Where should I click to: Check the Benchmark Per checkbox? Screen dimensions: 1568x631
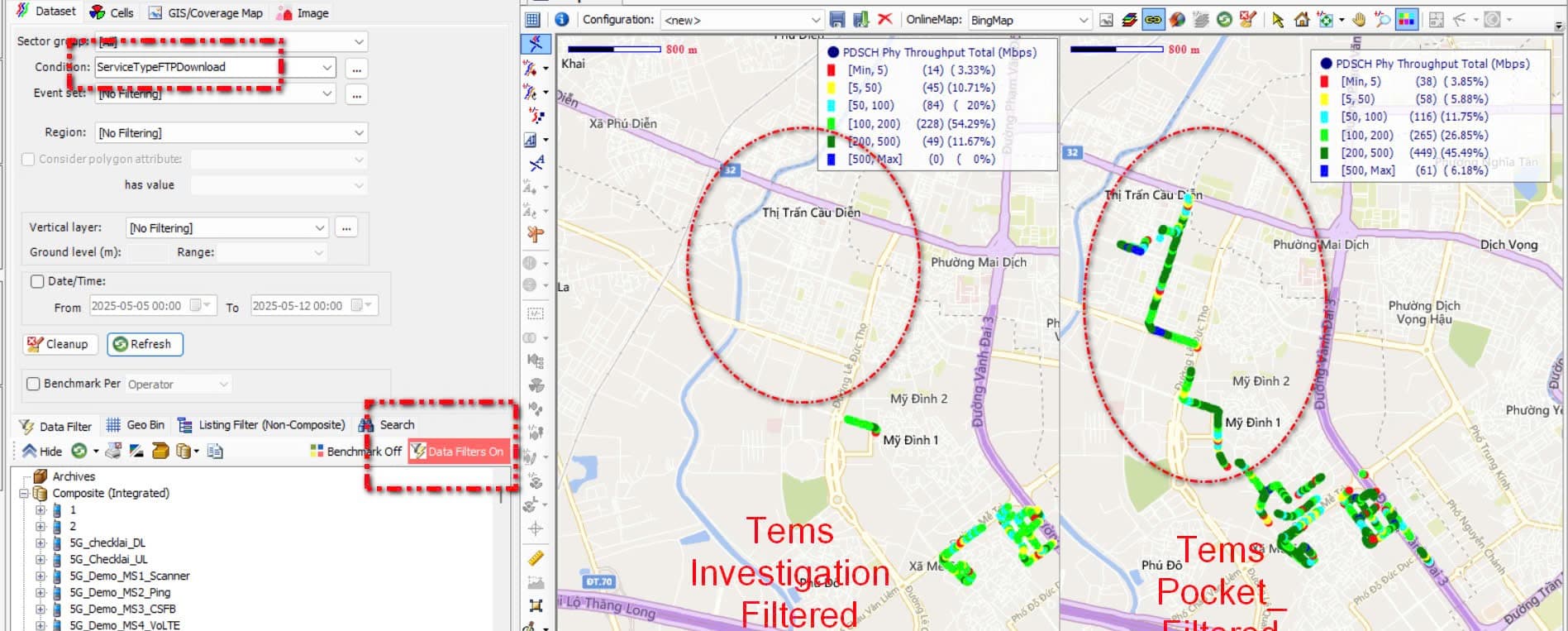(x=34, y=384)
